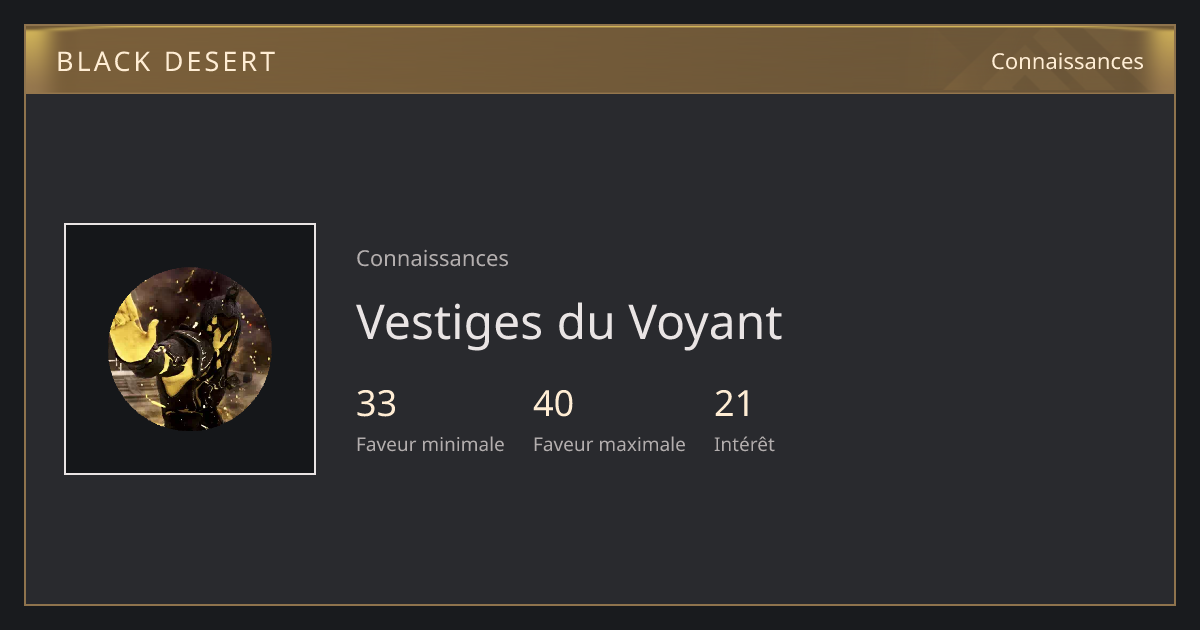Click the circular Vestiges du Voyant icon
Screen dimensions: 1200x630
tap(190, 349)
